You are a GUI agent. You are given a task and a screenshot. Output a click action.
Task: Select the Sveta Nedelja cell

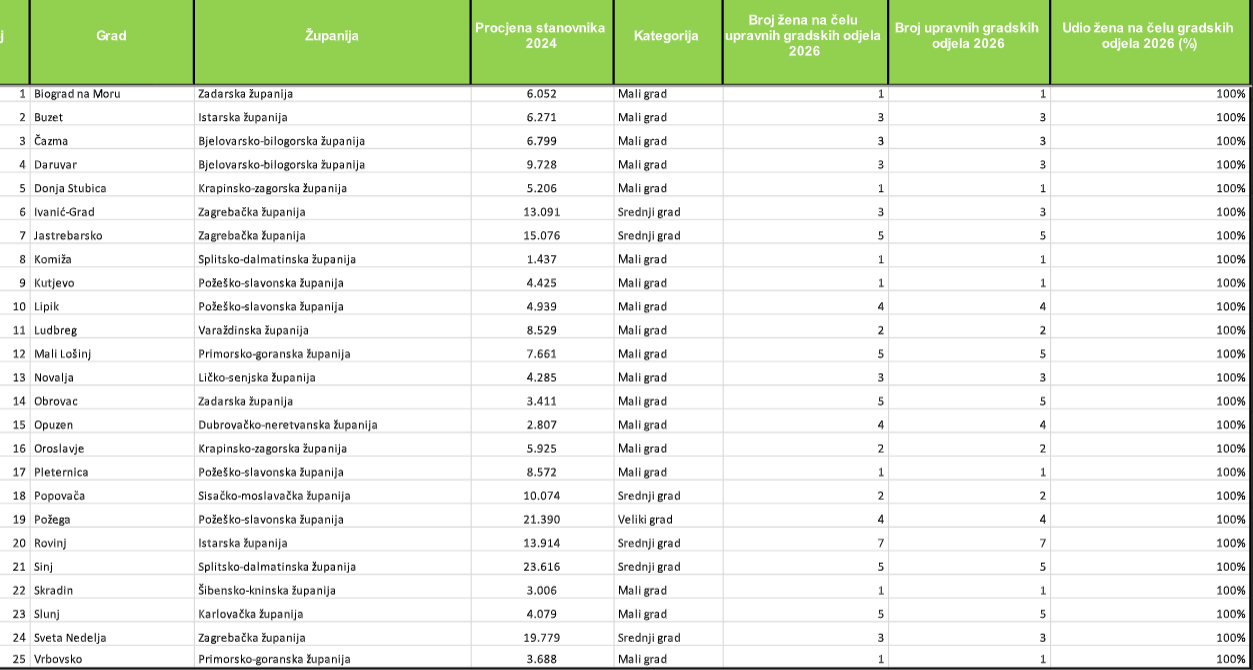pos(70,638)
